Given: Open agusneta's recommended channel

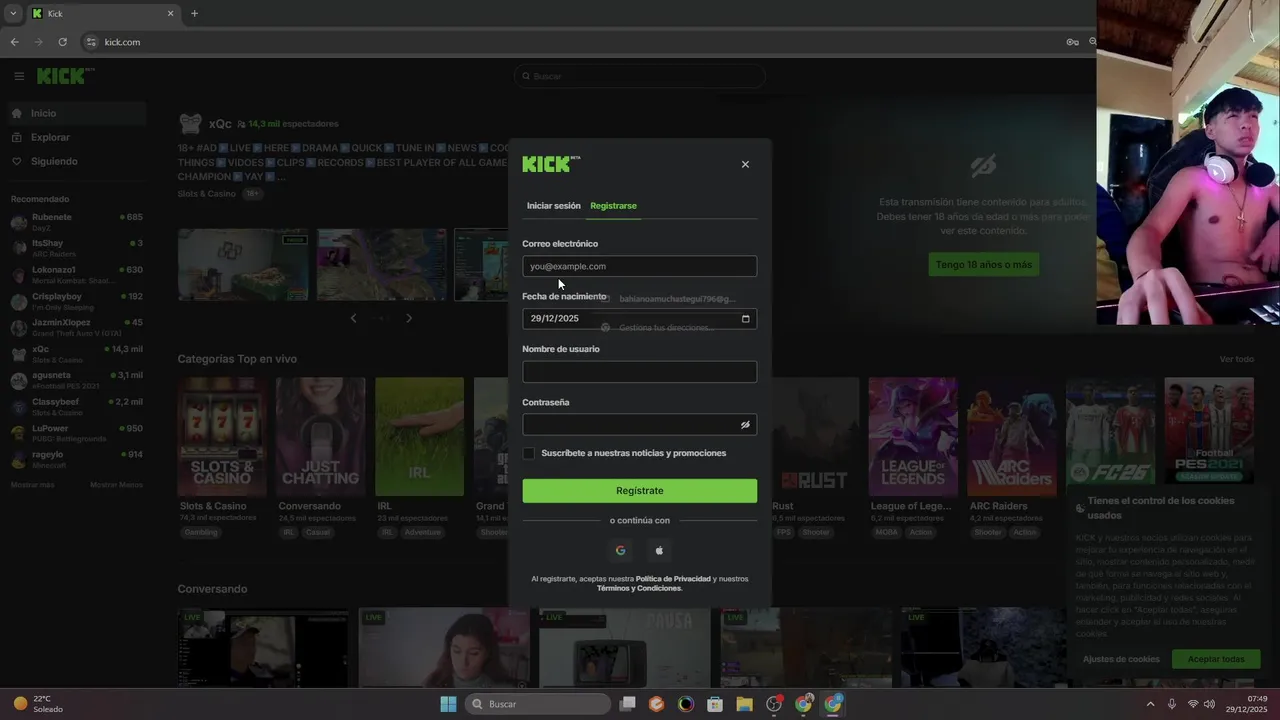Looking at the screenshot, I should [77, 380].
